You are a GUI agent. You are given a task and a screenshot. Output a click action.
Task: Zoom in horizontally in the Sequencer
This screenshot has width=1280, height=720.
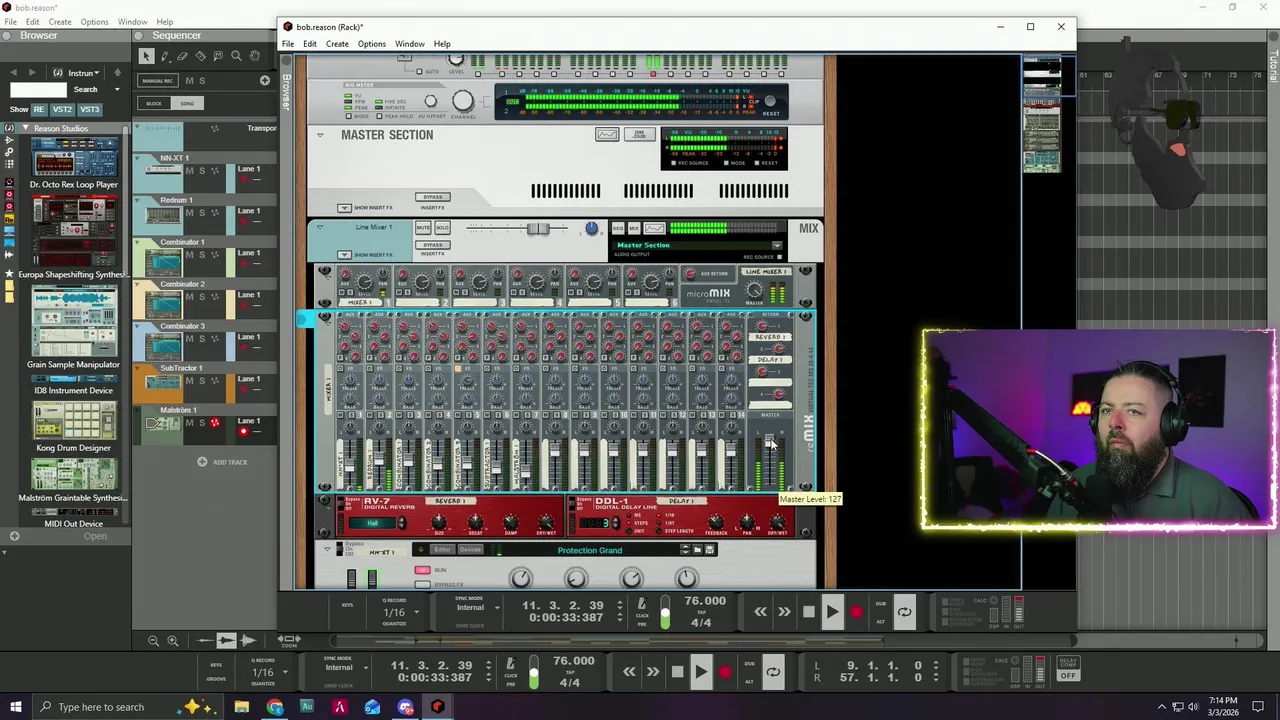click(173, 640)
